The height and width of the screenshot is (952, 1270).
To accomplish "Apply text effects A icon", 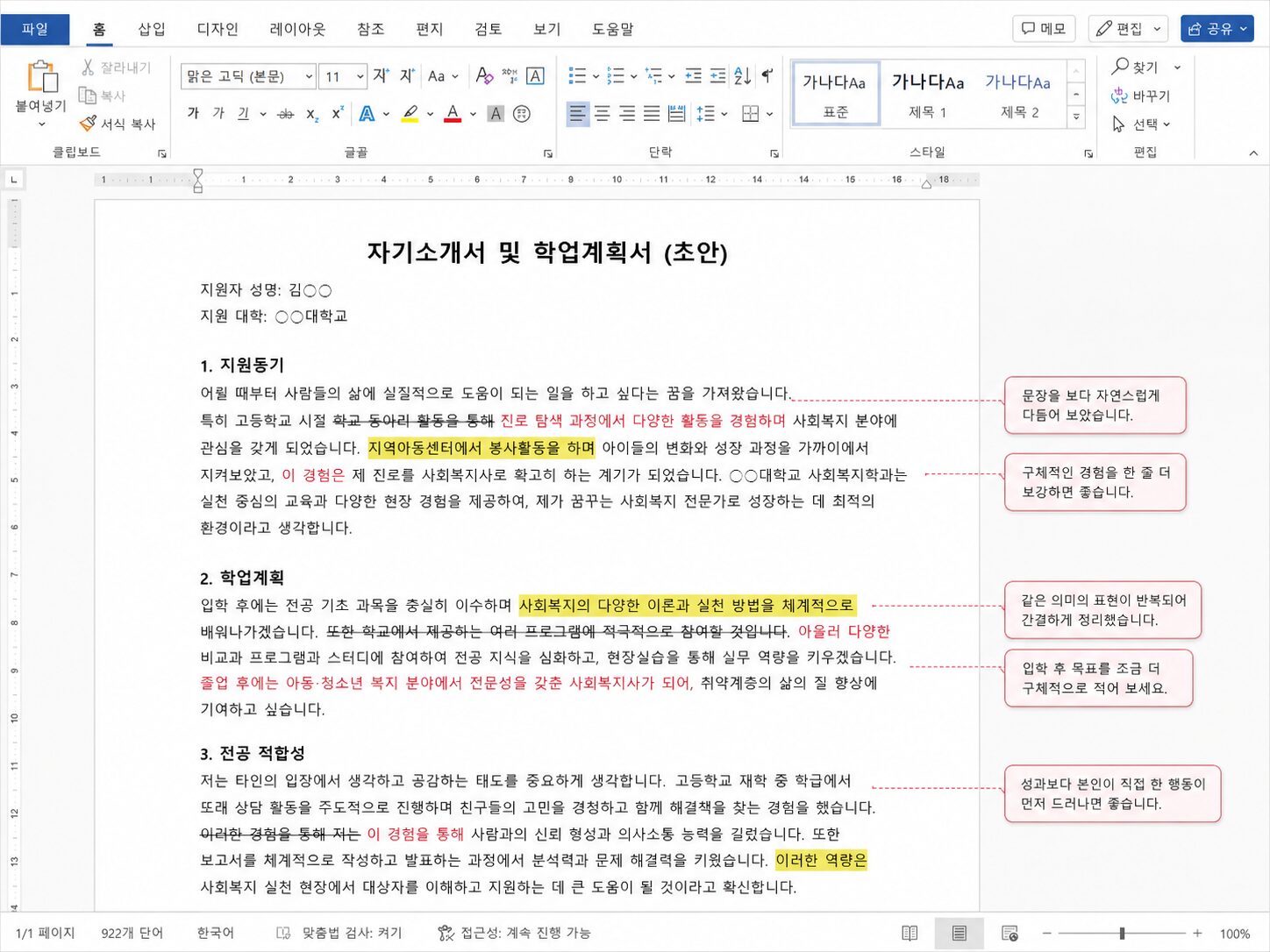I will pos(367,114).
